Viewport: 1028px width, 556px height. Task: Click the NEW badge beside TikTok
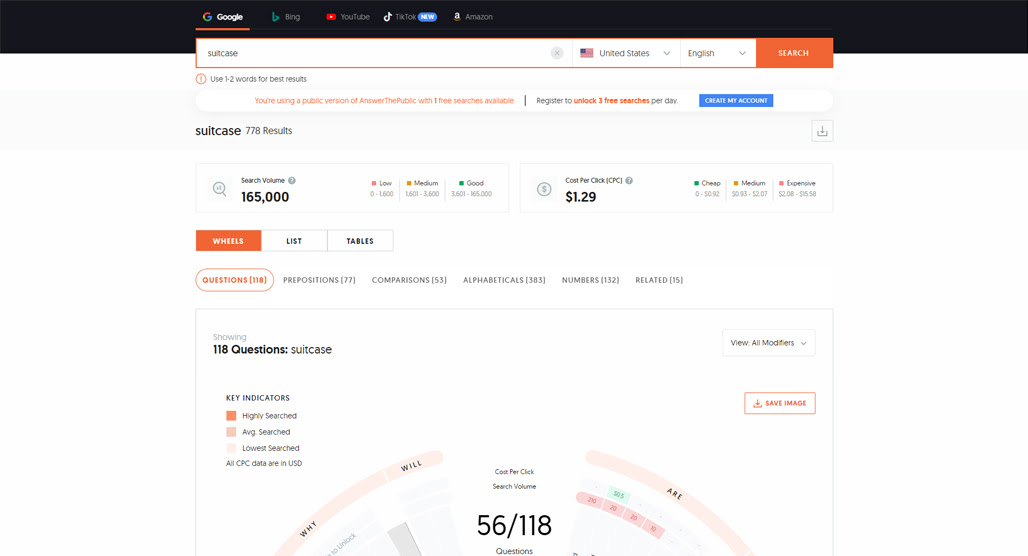(427, 16)
